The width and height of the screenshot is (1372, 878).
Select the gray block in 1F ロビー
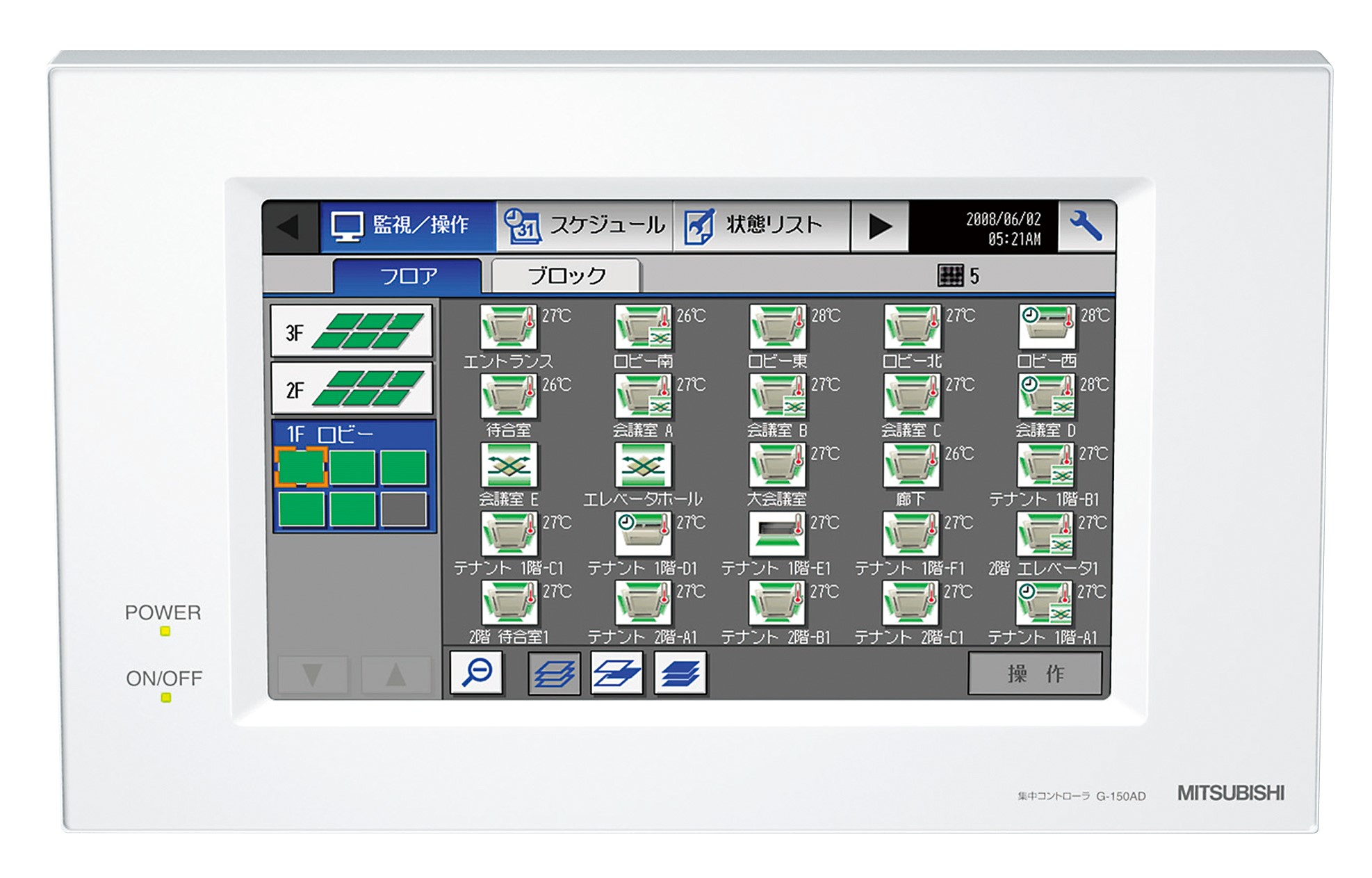404,510
